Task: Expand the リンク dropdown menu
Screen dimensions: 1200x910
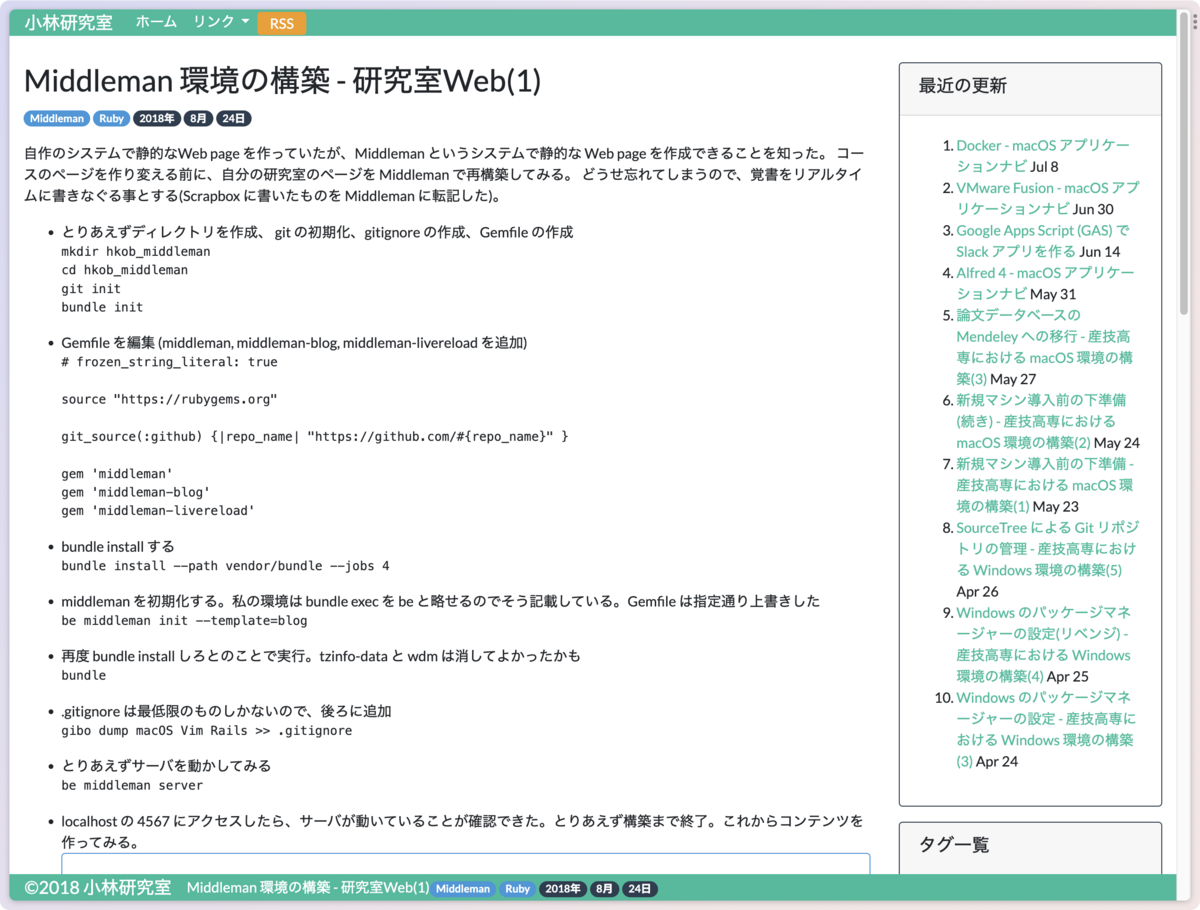Action: pos(222,22)
